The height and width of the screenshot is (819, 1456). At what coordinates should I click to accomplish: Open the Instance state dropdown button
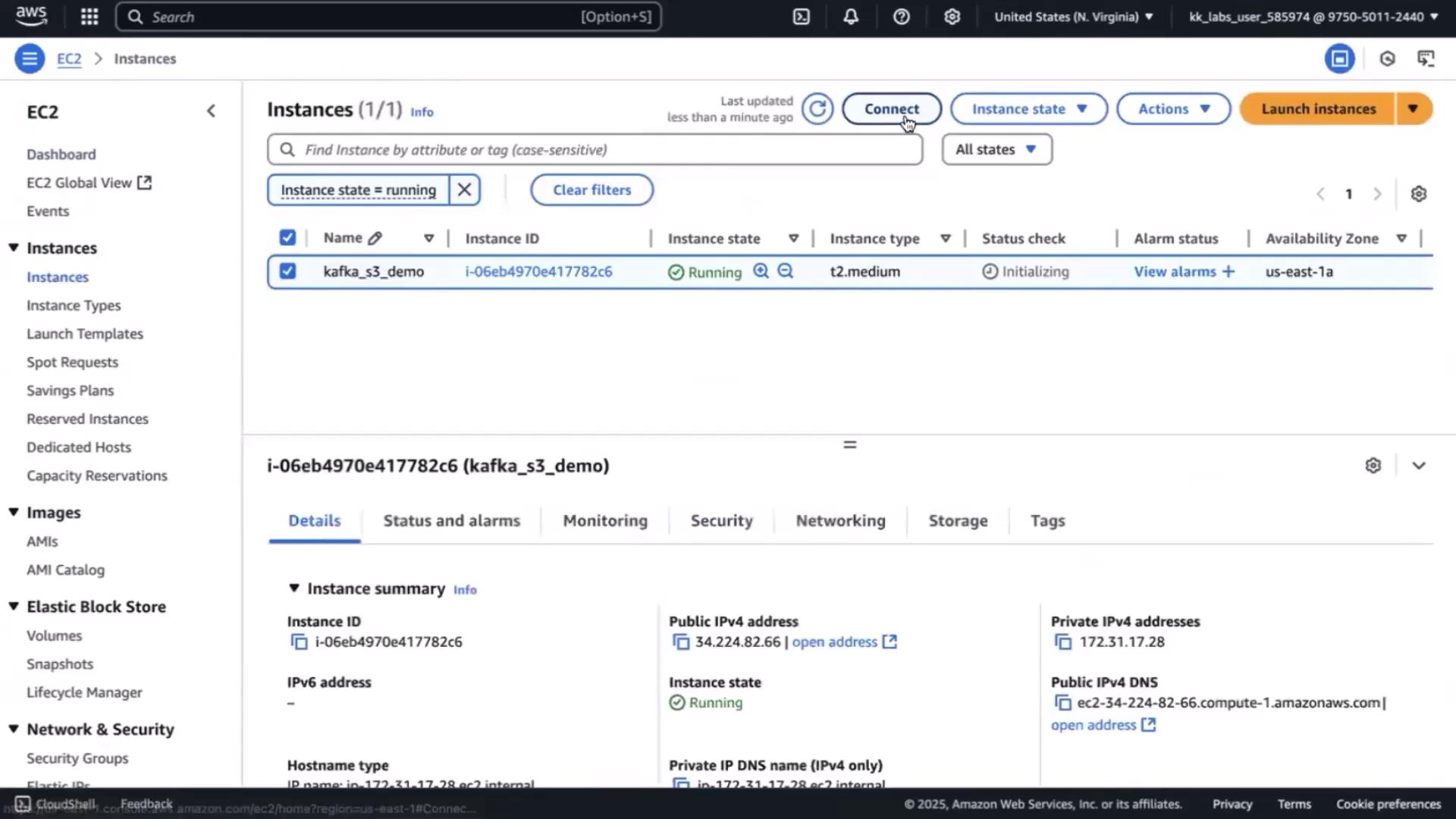[1028, 109]
